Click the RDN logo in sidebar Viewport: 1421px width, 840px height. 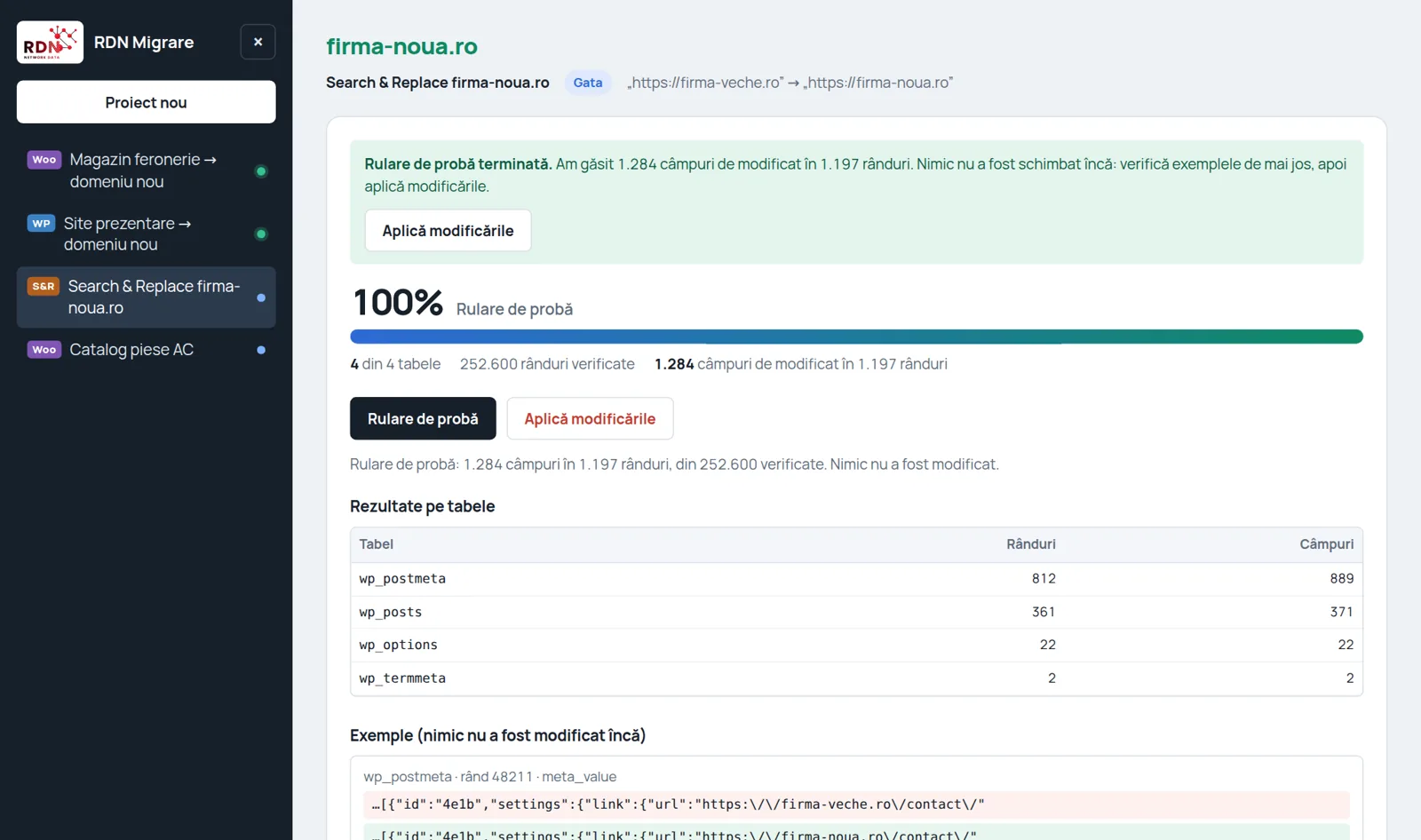[50, 43]
